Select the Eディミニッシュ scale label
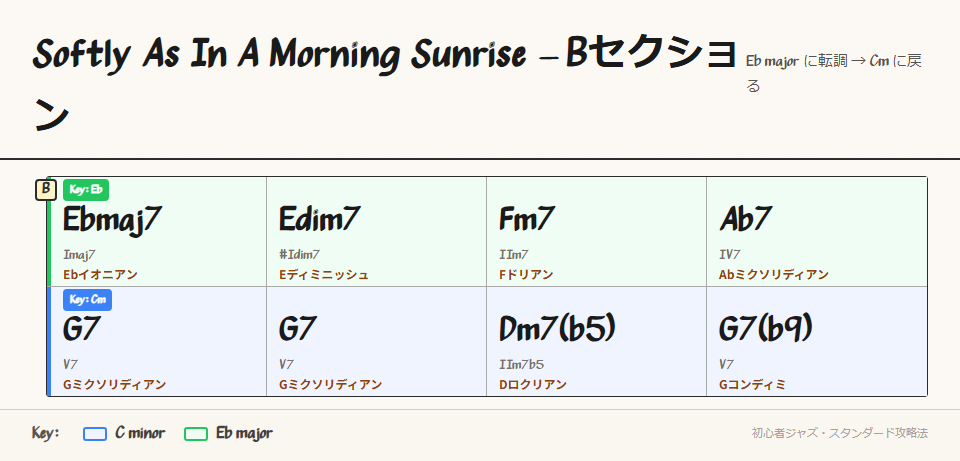Image resolution: width=960 pixels, height=461 pixels. coord(324,274)
